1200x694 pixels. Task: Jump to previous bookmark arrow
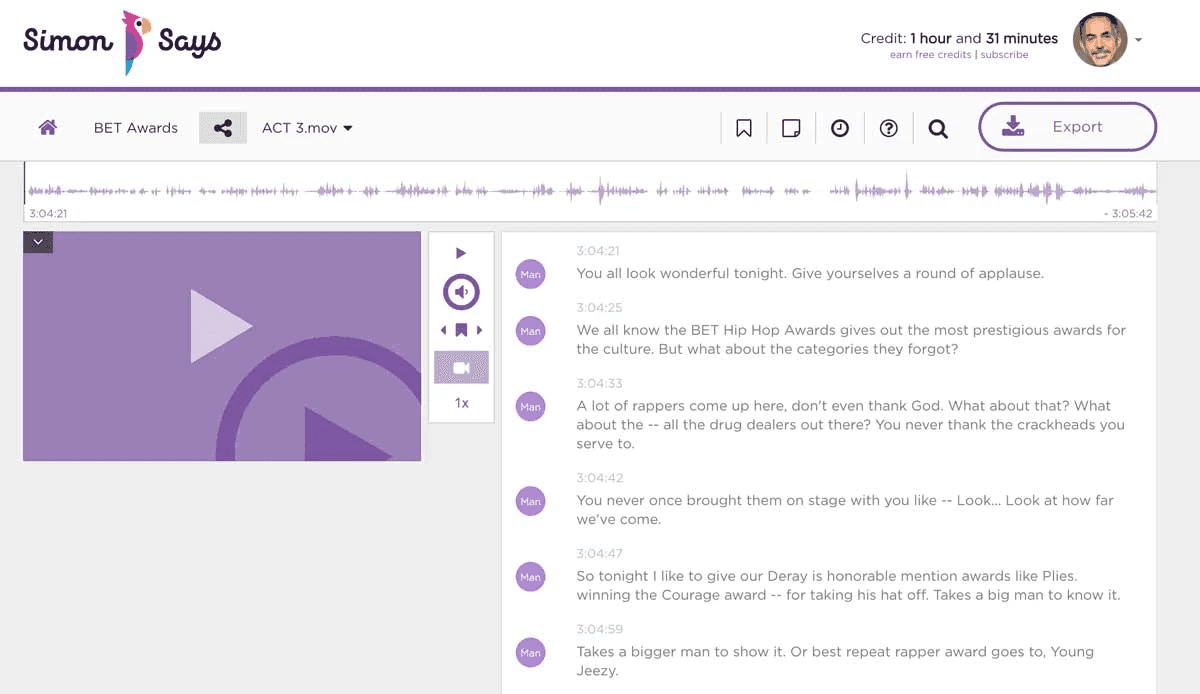[x=444, y=330]
